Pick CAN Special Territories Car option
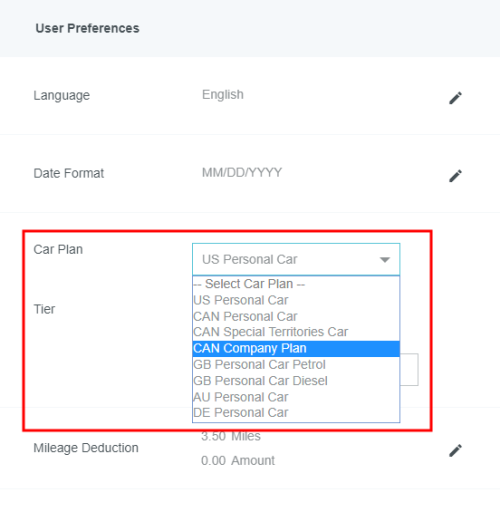This screenshot has width=500, height=512. coord(296,332)
